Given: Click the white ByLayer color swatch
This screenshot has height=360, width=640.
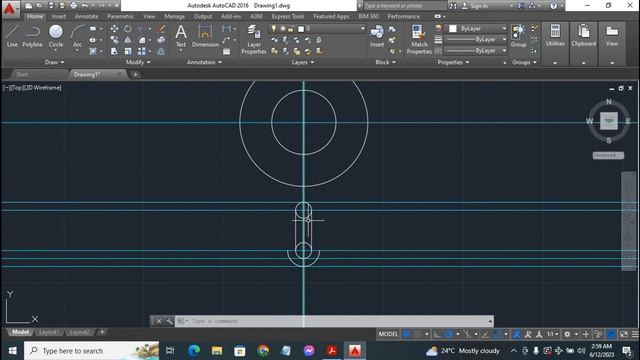Looking at the screenshot, I should (453, 29).
